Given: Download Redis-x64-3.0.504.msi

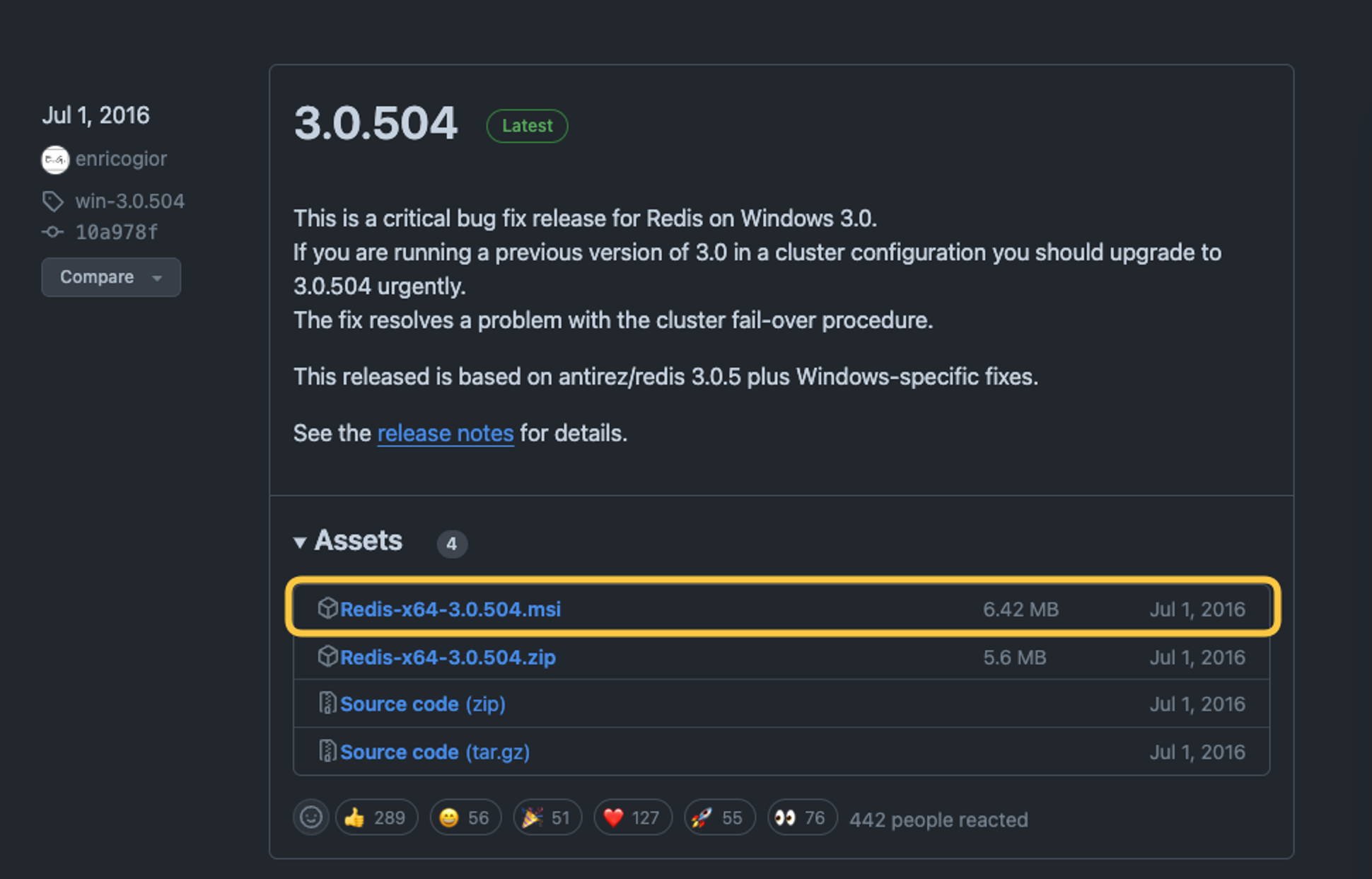Looking at the screenshot, I should [x=450, y=609].
